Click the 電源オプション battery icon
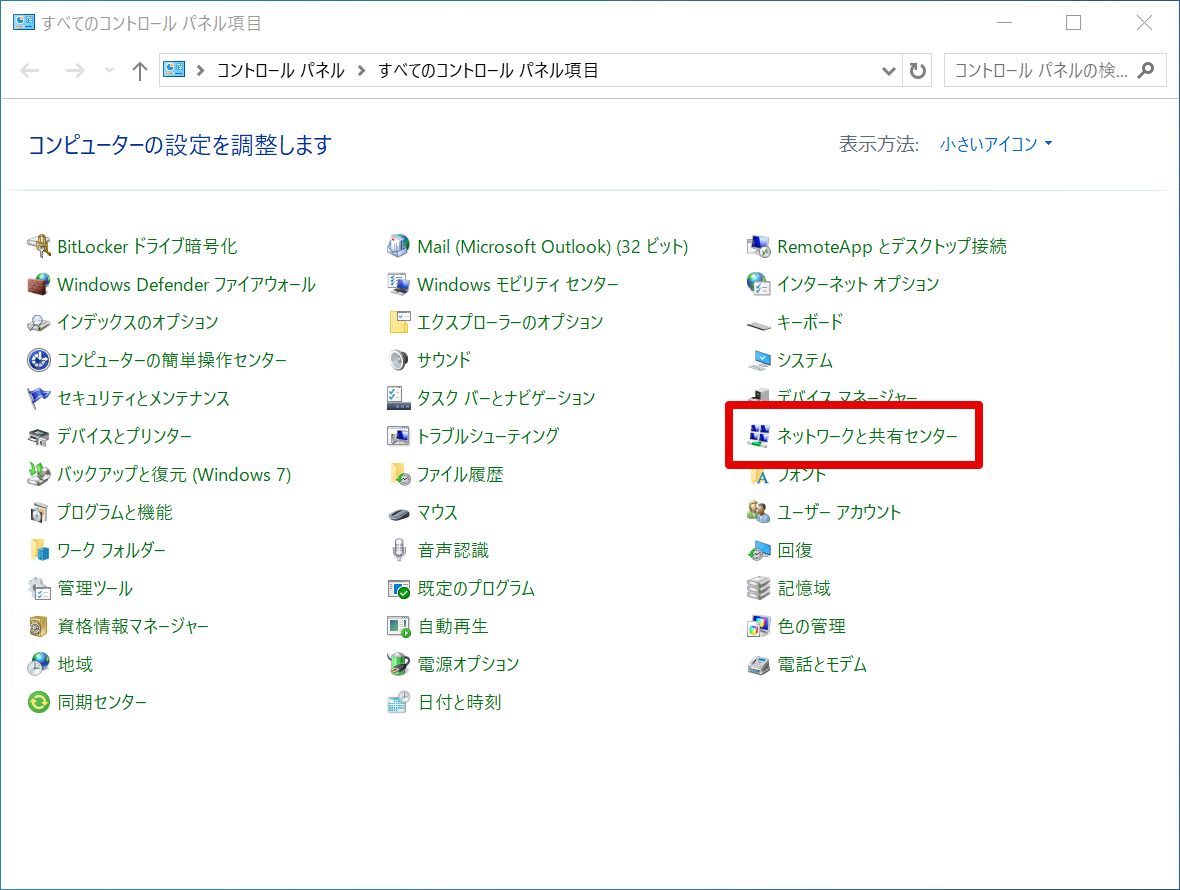Image resolution: width=1180 pixels, height=890 pixels. point(398,664)
